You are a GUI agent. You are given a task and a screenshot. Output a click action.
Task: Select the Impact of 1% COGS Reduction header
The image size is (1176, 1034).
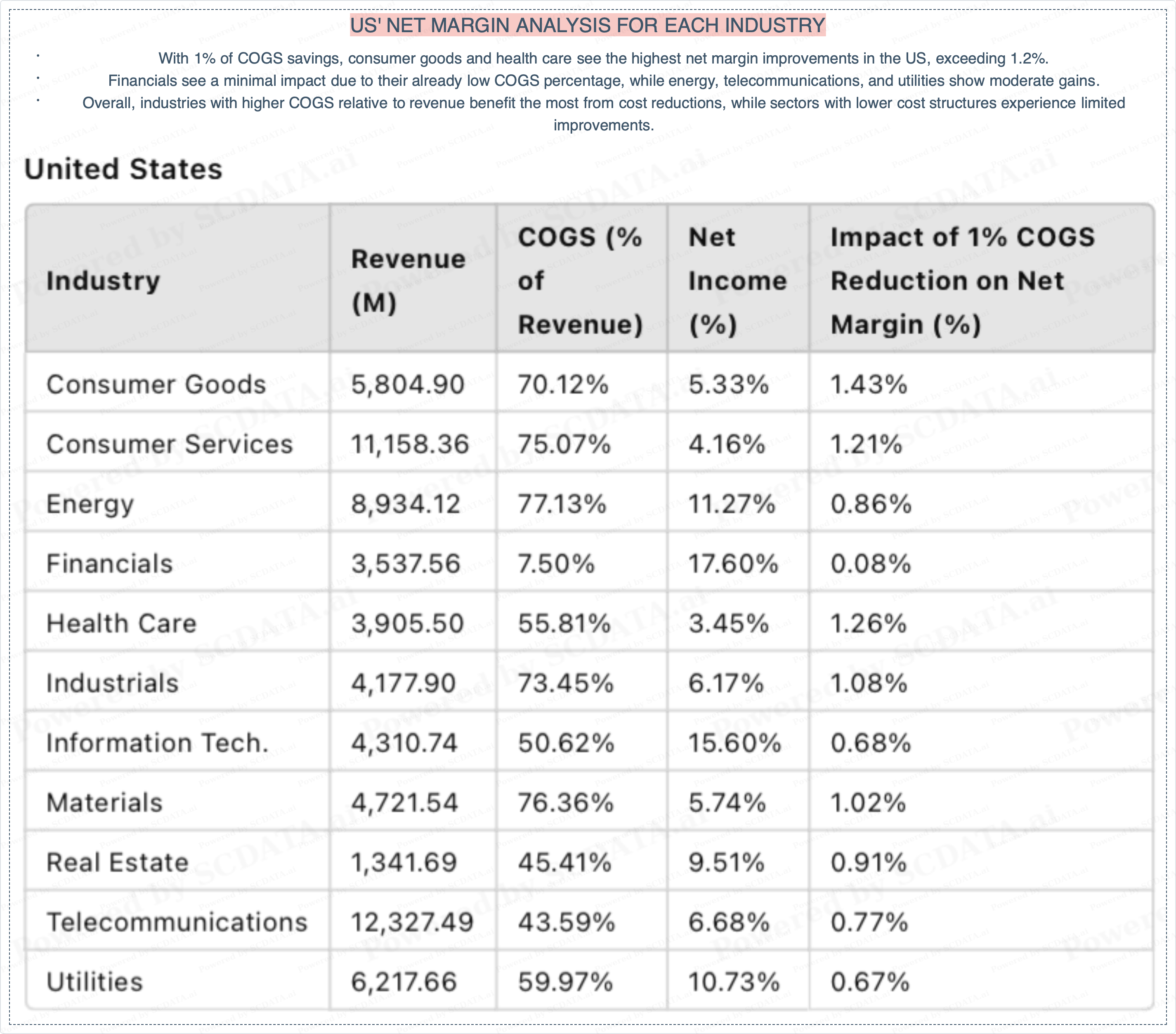[x=962, y=281]
